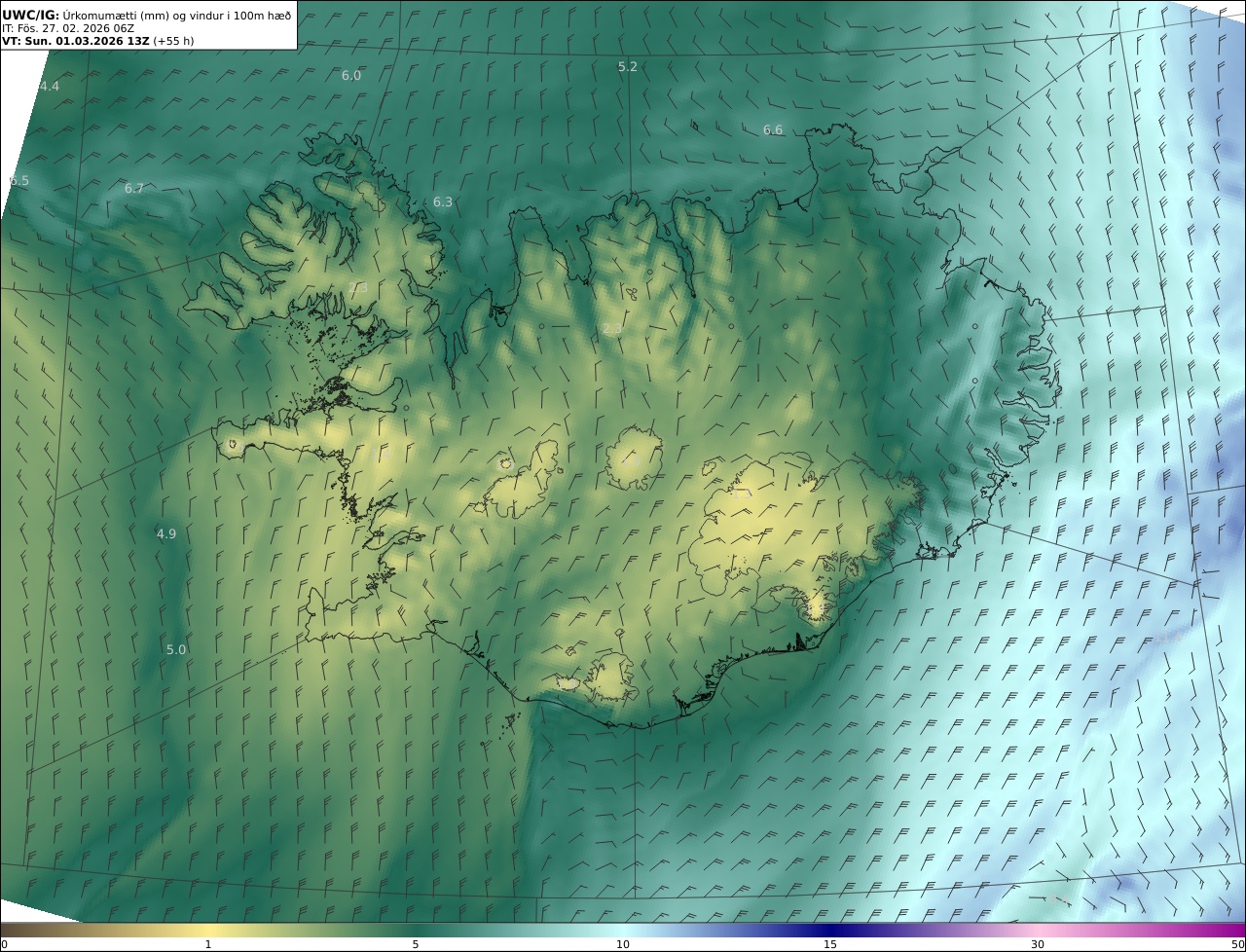
Task: Click the color scale tick label 15
Action: click(x=830, y=945)
